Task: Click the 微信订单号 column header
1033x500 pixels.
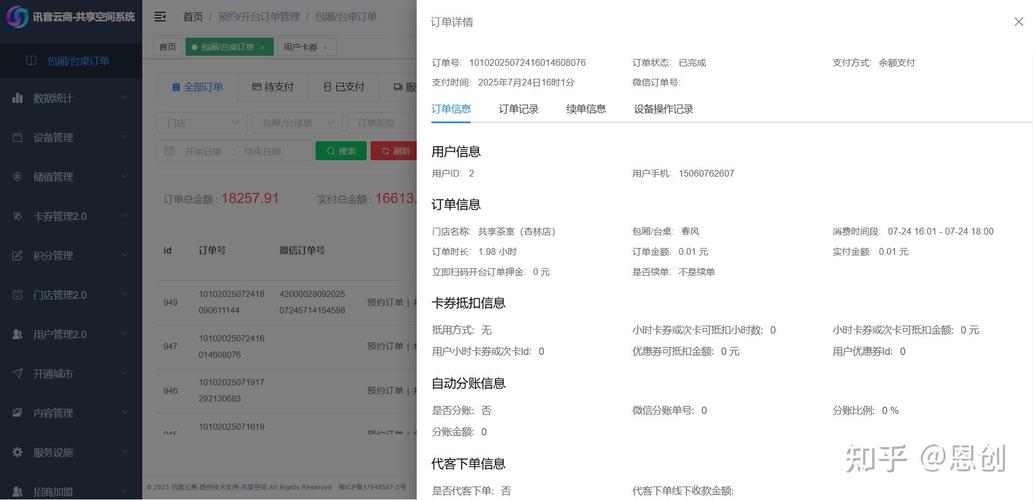Action: coord(302,250)
